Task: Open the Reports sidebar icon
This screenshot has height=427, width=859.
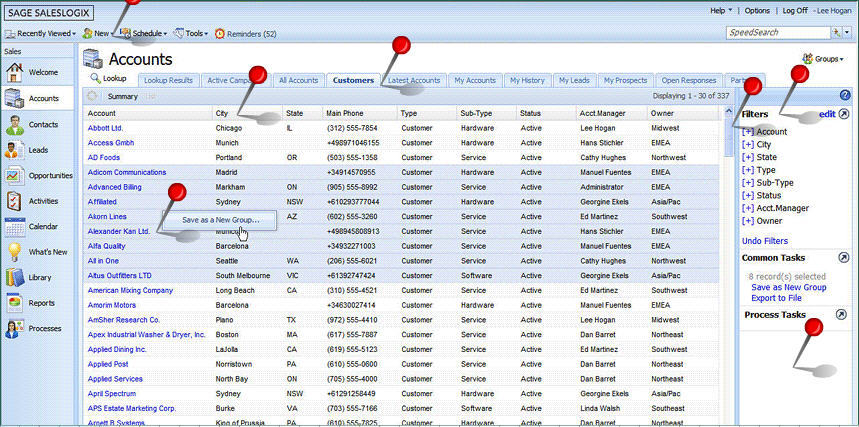Action: [15, 303]
